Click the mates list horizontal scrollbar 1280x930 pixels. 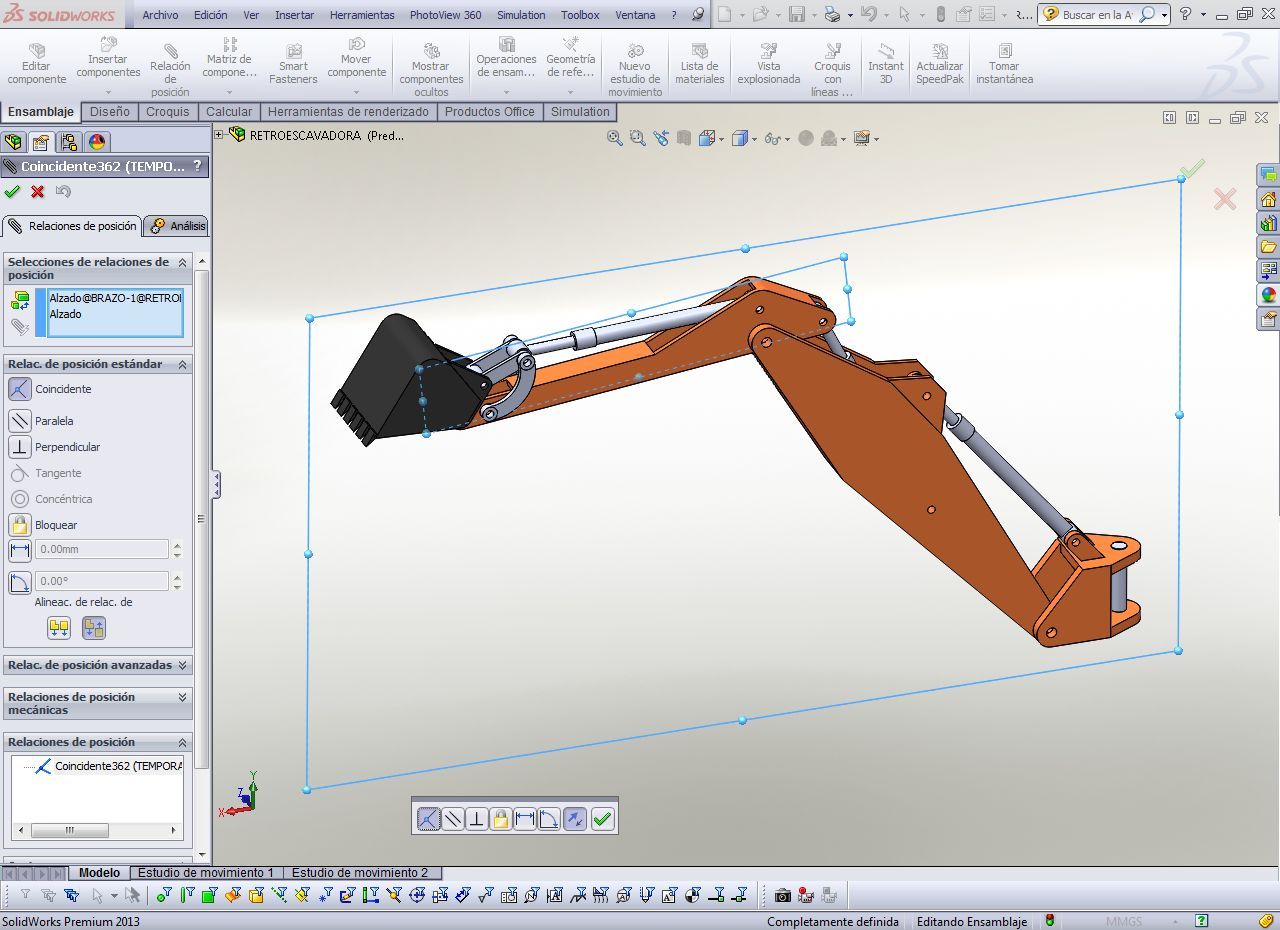tap(98, 830)
